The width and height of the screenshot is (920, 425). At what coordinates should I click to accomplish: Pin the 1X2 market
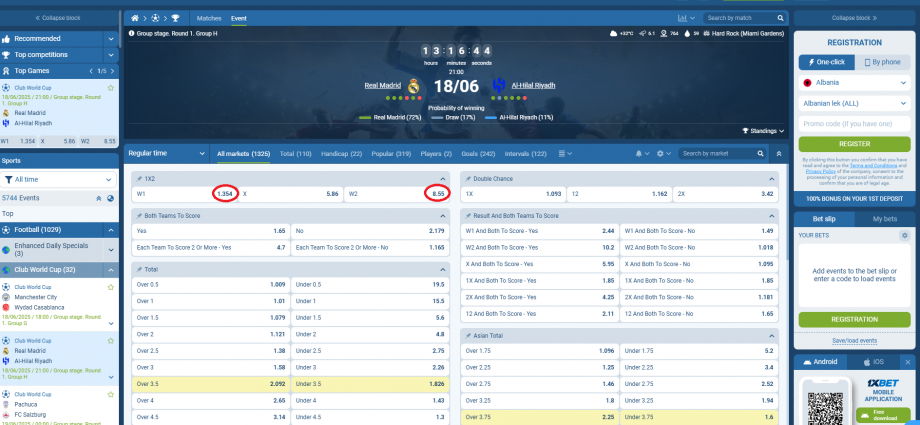tap(139, 178)
